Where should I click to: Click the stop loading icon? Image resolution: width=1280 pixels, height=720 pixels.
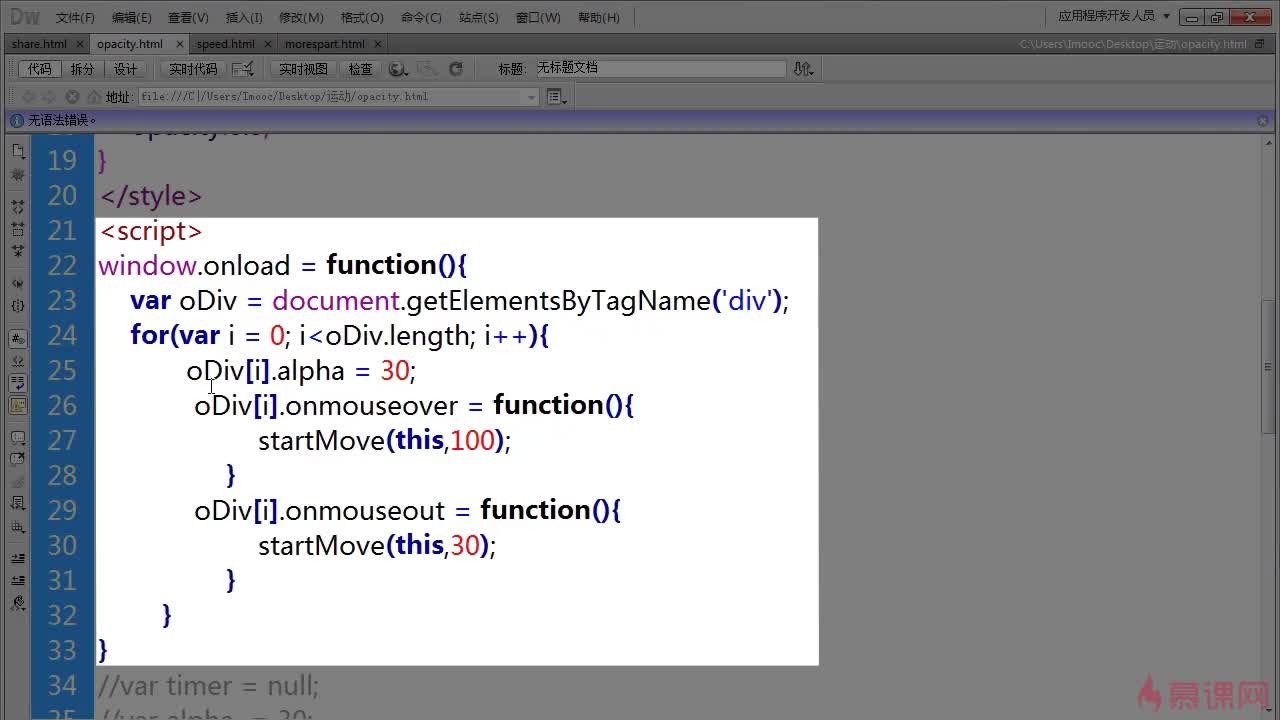click(72, 96)
